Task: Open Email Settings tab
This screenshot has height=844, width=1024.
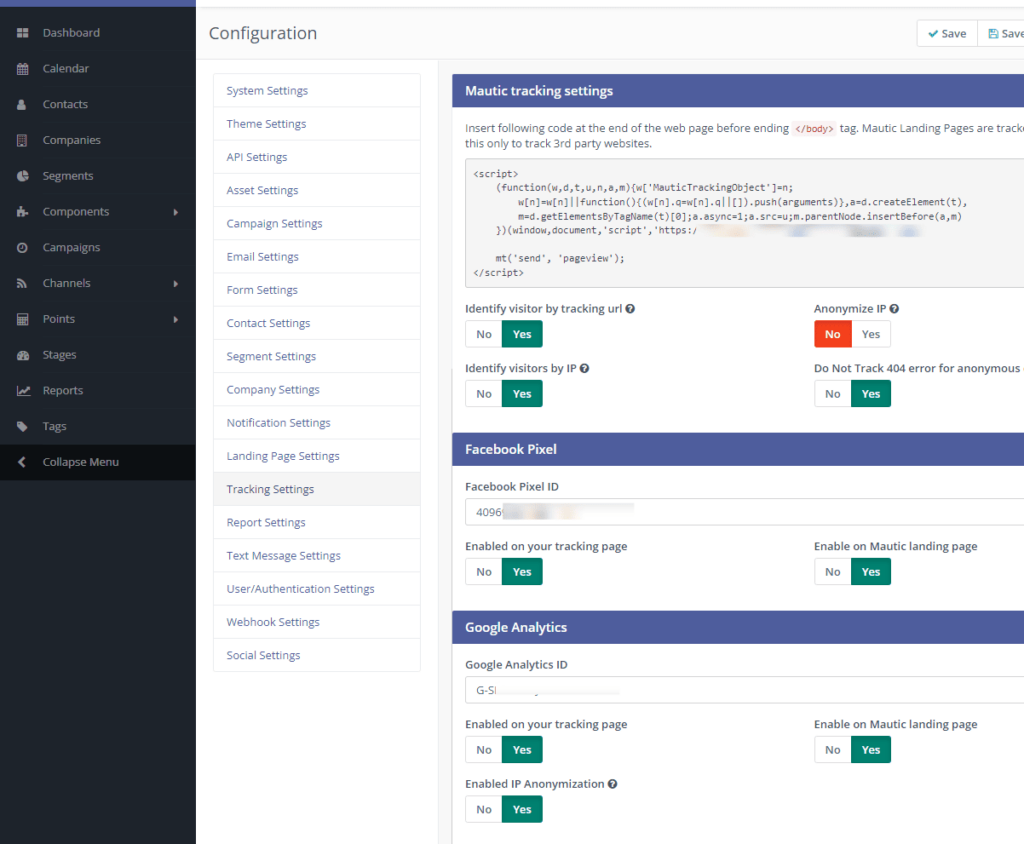Action: coord(317,257)
